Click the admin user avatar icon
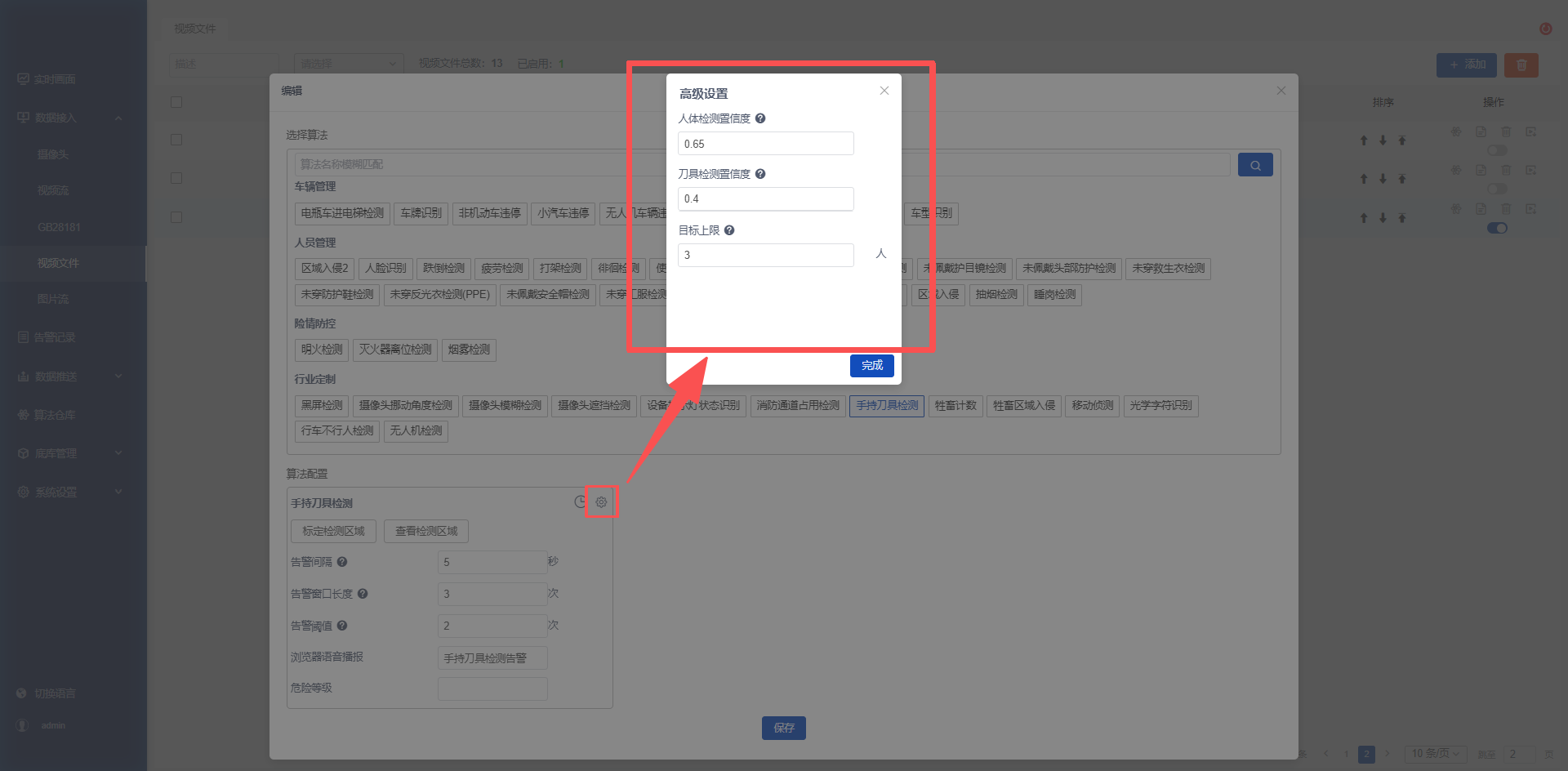 point(23,725)
